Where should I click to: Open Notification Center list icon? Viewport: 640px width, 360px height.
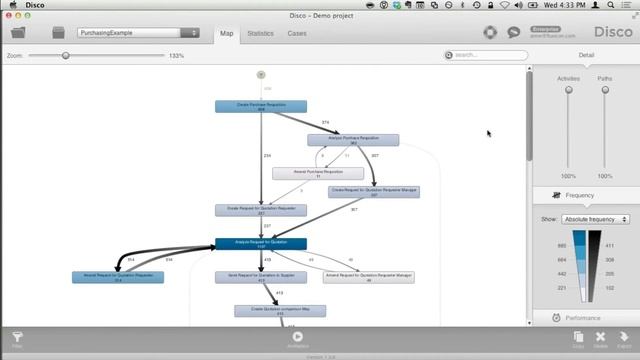coord(626,5)
